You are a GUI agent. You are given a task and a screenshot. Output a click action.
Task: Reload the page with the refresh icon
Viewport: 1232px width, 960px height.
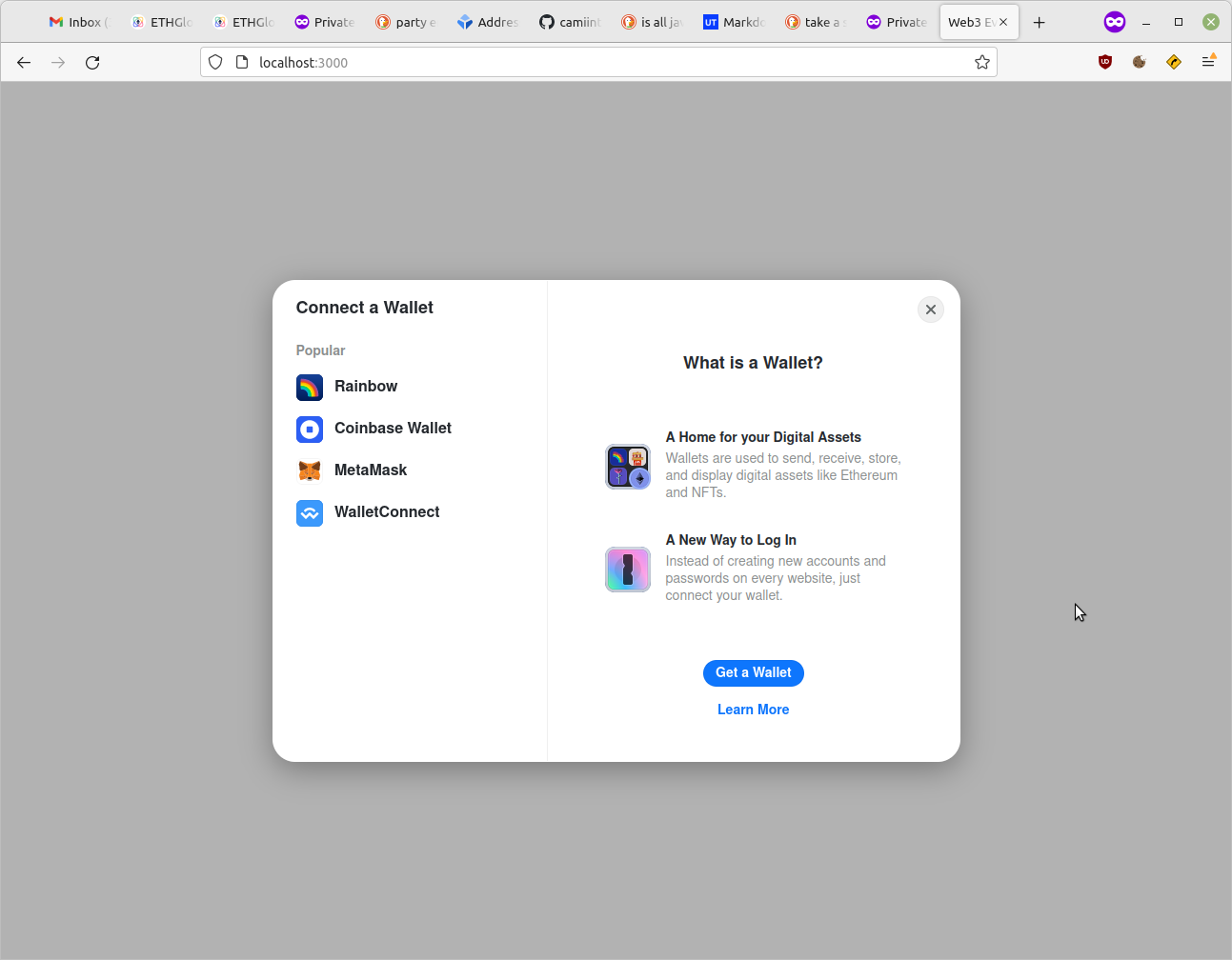point(92,62)
